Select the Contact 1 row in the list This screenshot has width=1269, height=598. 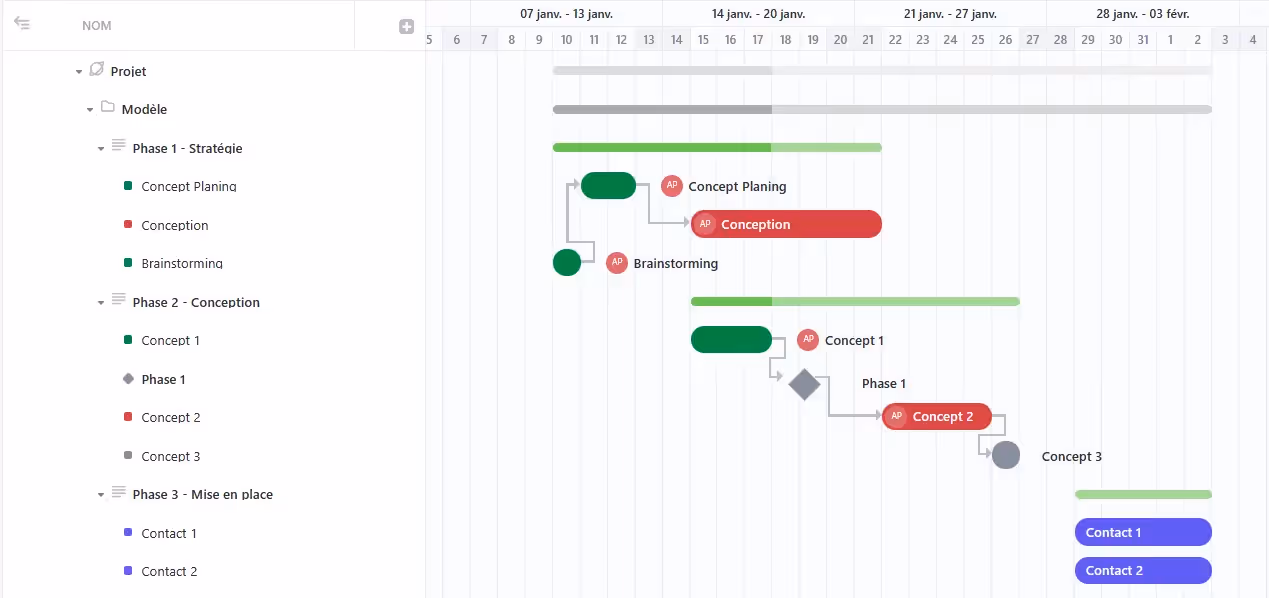click(169, 534)
